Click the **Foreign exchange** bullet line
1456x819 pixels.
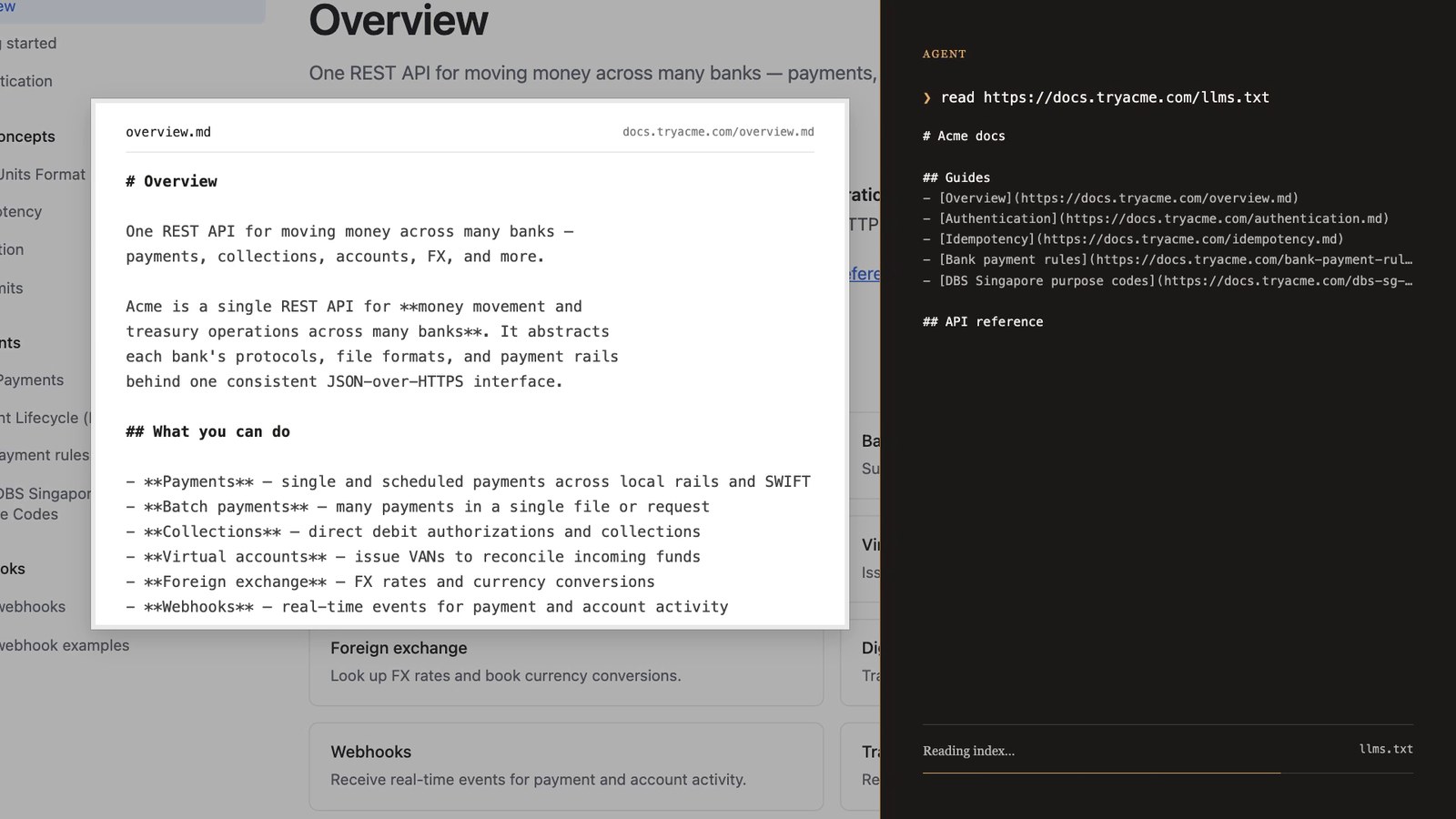[390, 581]
